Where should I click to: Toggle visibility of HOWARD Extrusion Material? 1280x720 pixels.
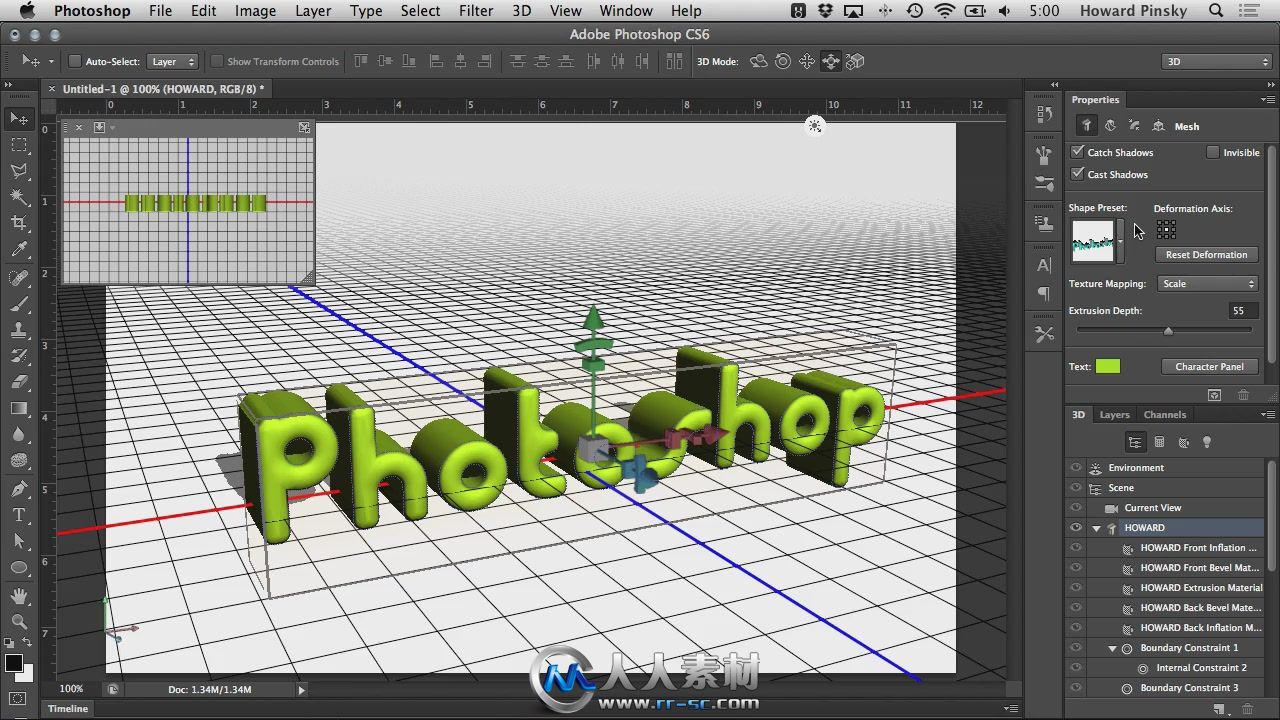1076,588
